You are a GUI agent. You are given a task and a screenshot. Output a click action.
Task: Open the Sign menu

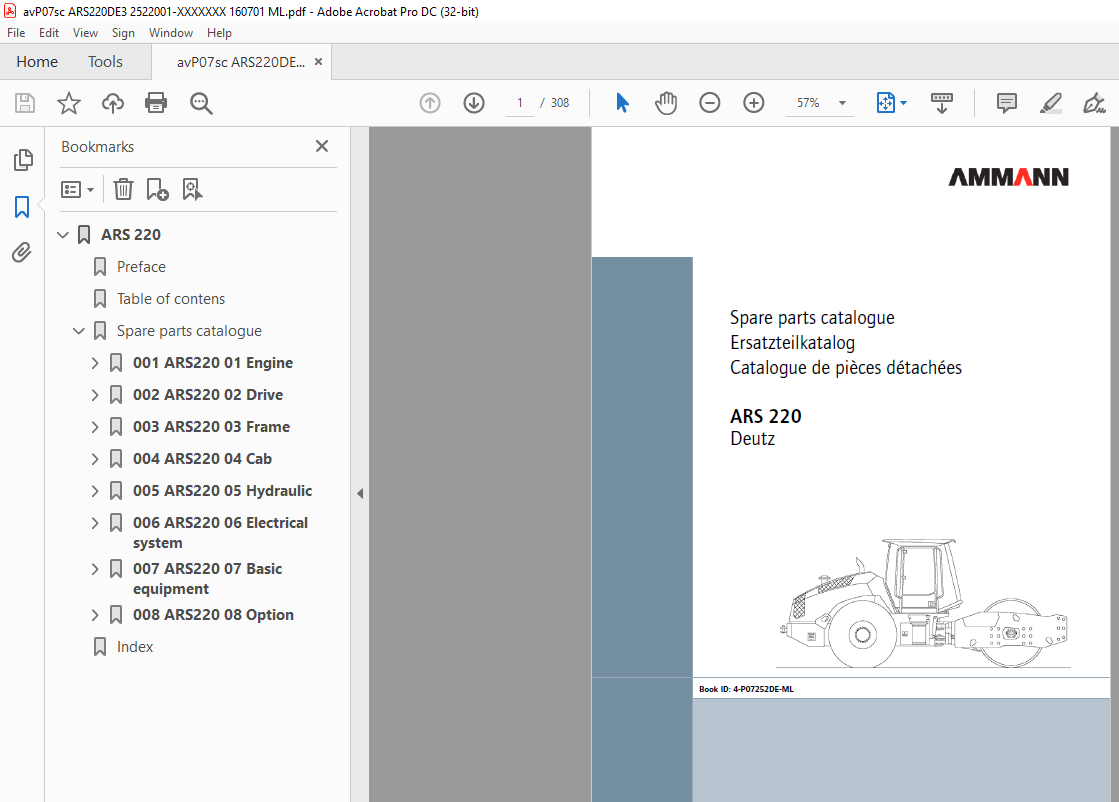pos(123,33)
